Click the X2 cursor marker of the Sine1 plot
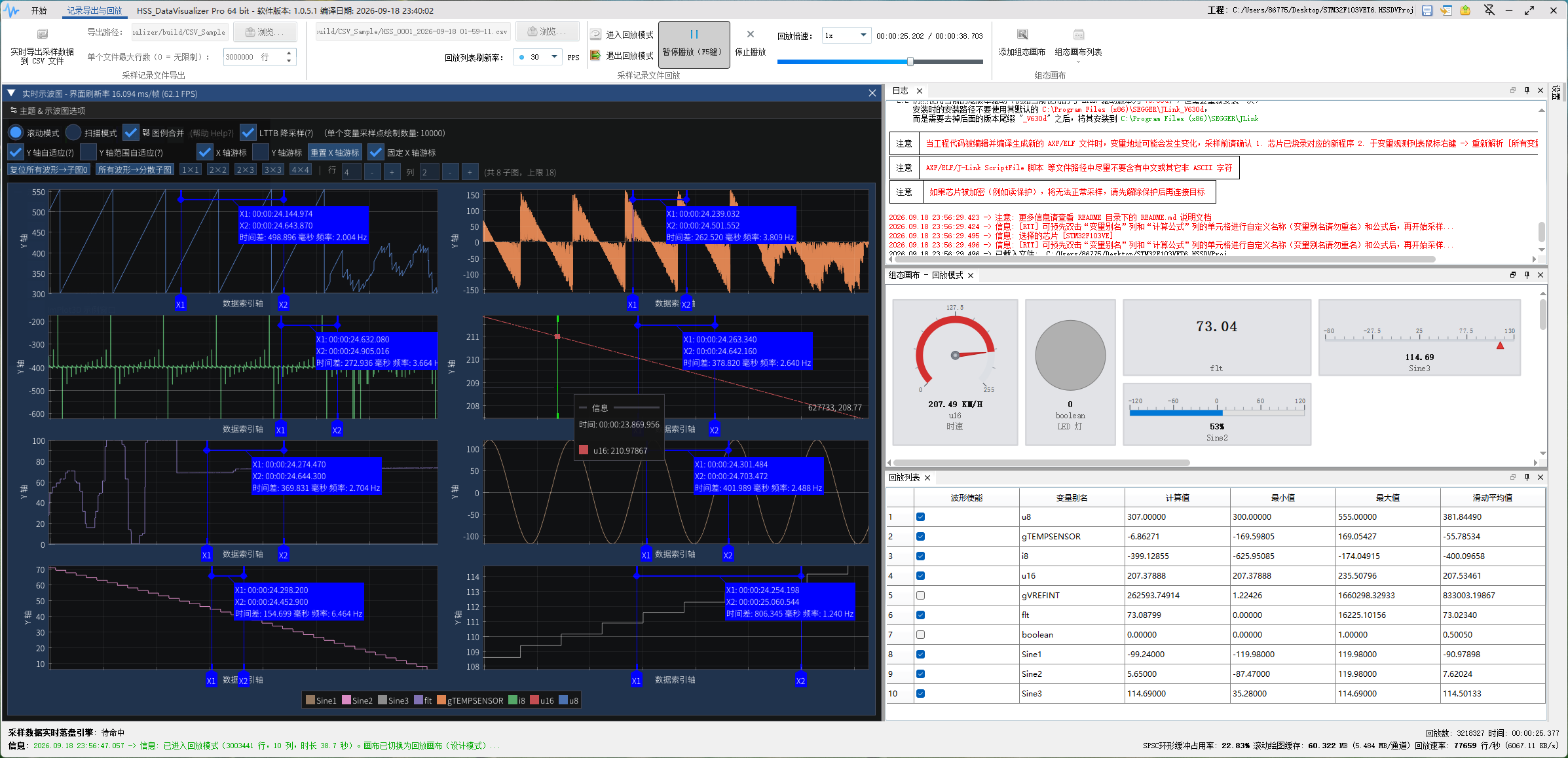The width and height of the screenshot is (1568, 758). 728,555
